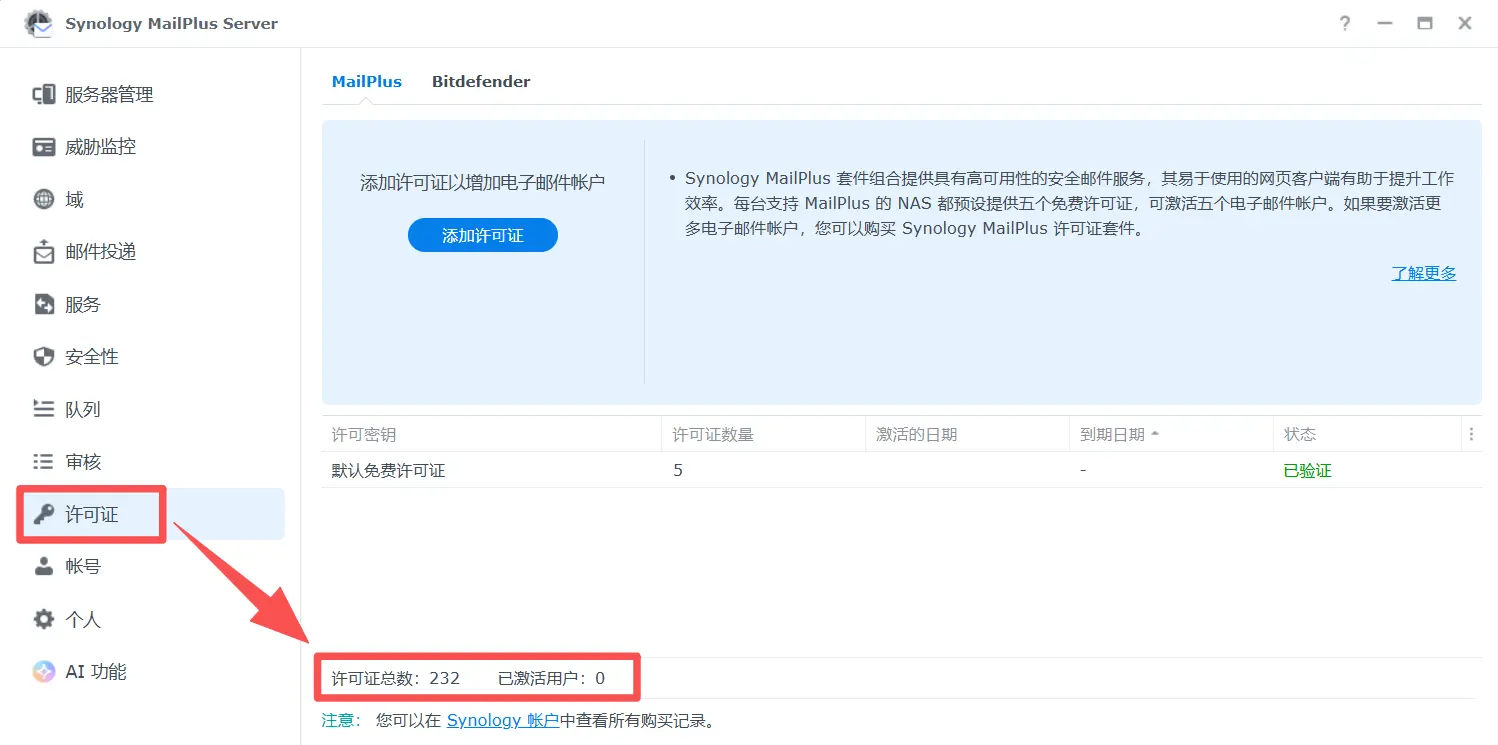Click the 添加许可证 button
Screen dimensions: 1498x745
pos(482,235)
